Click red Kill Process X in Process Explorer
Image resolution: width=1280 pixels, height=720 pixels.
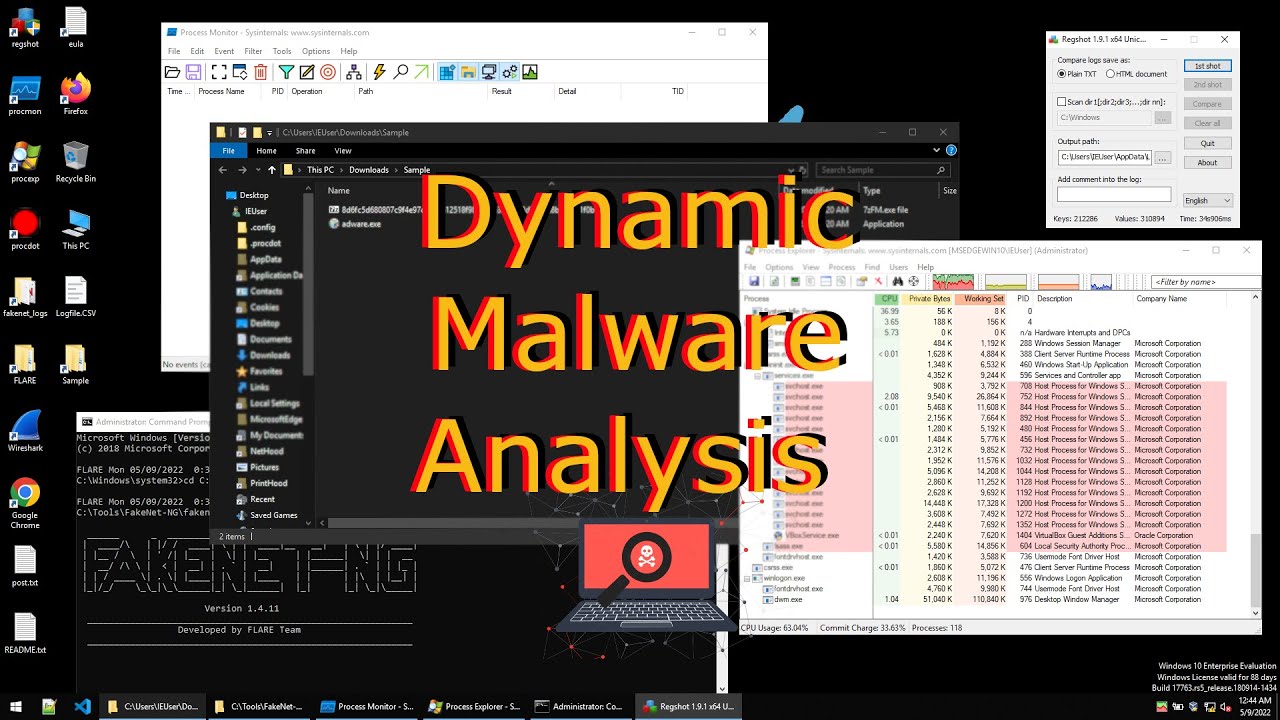(879, 282)
